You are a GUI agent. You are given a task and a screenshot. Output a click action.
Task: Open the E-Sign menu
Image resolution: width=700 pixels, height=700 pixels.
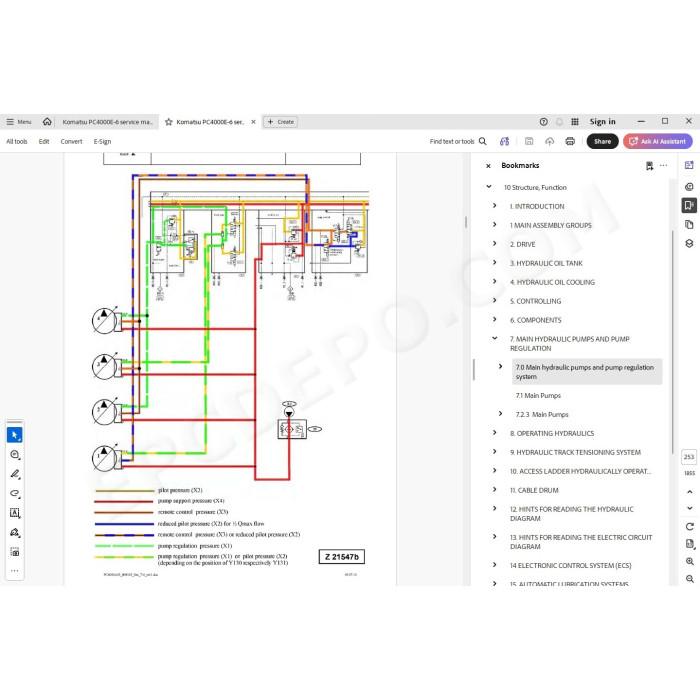pos(102,142)
